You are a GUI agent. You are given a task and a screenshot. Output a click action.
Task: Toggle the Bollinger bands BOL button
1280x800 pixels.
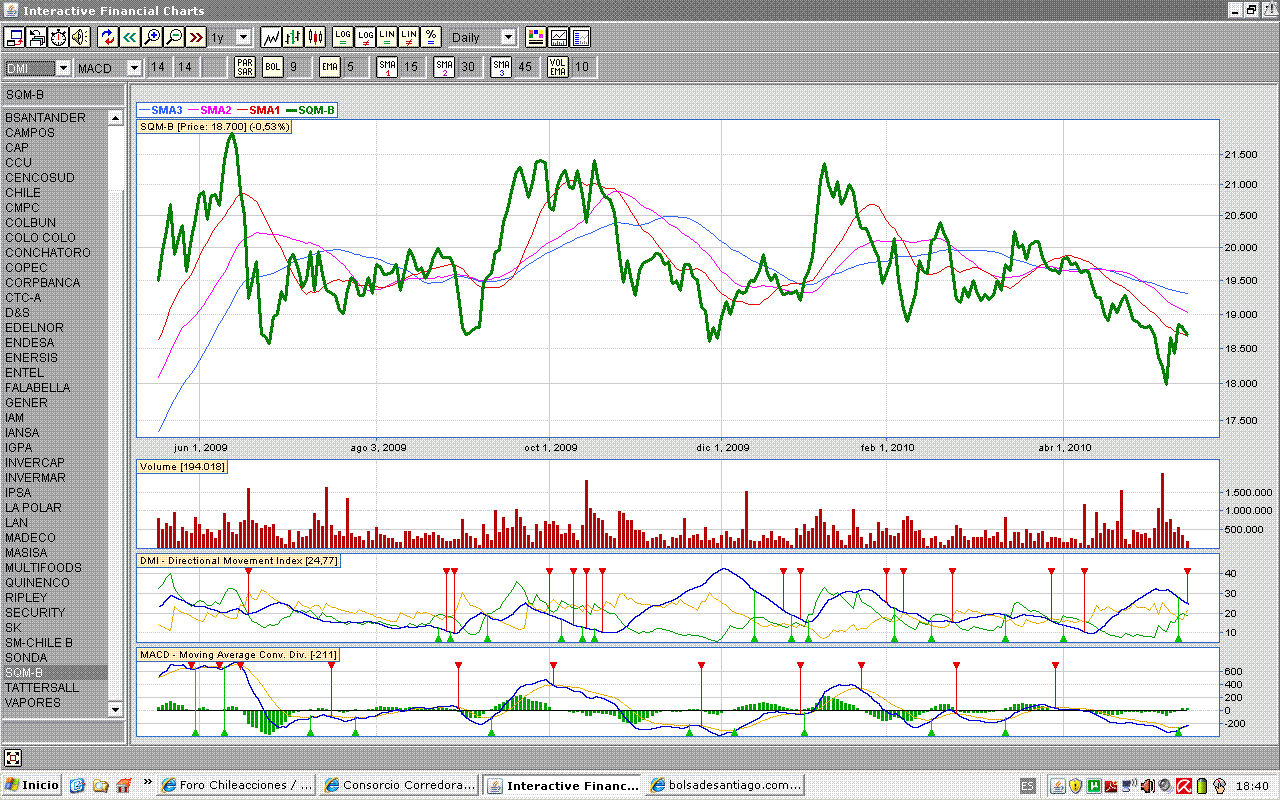point(273,67)
